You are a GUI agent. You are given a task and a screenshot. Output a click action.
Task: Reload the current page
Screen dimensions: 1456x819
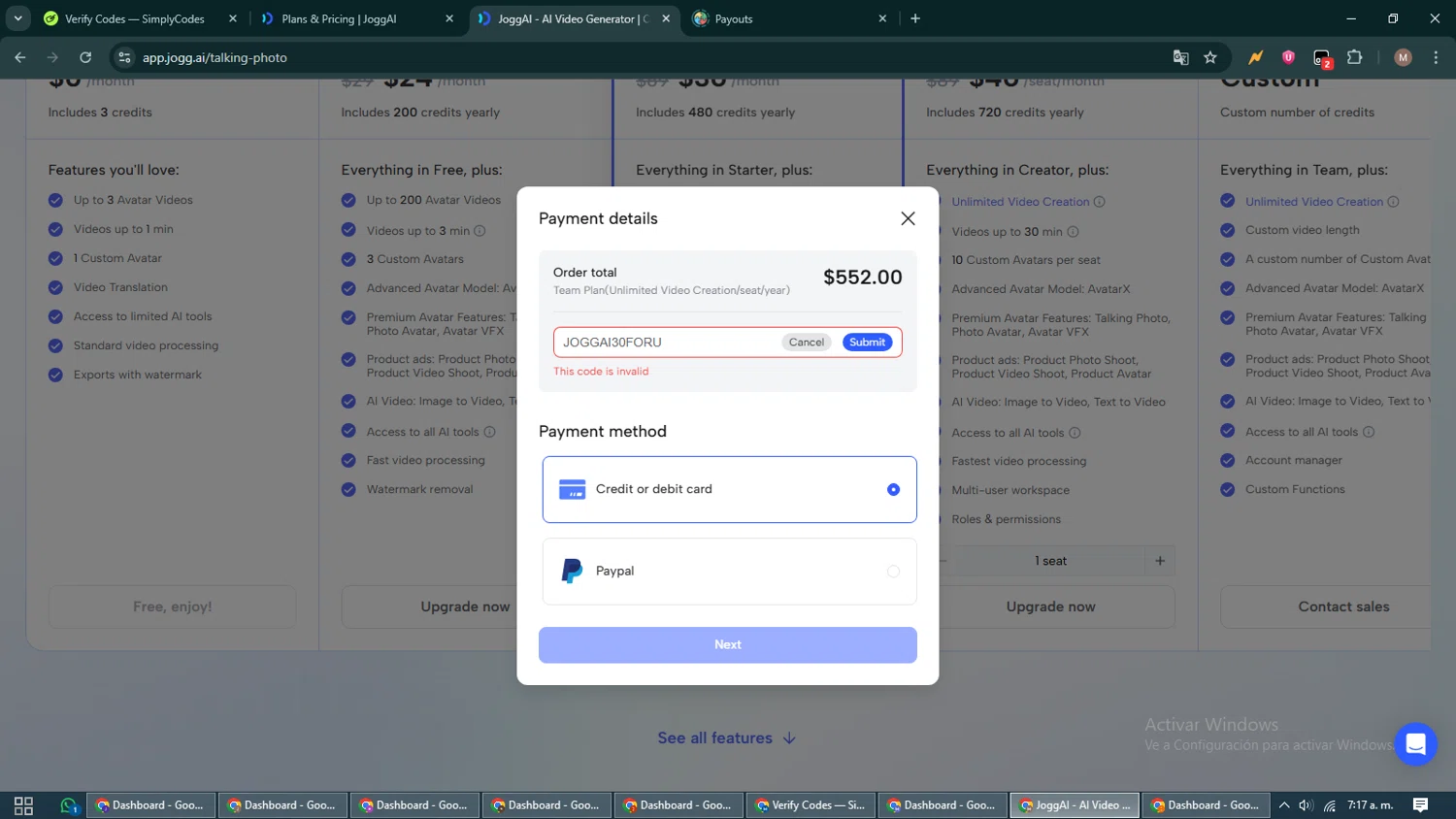tap(85, 57)
